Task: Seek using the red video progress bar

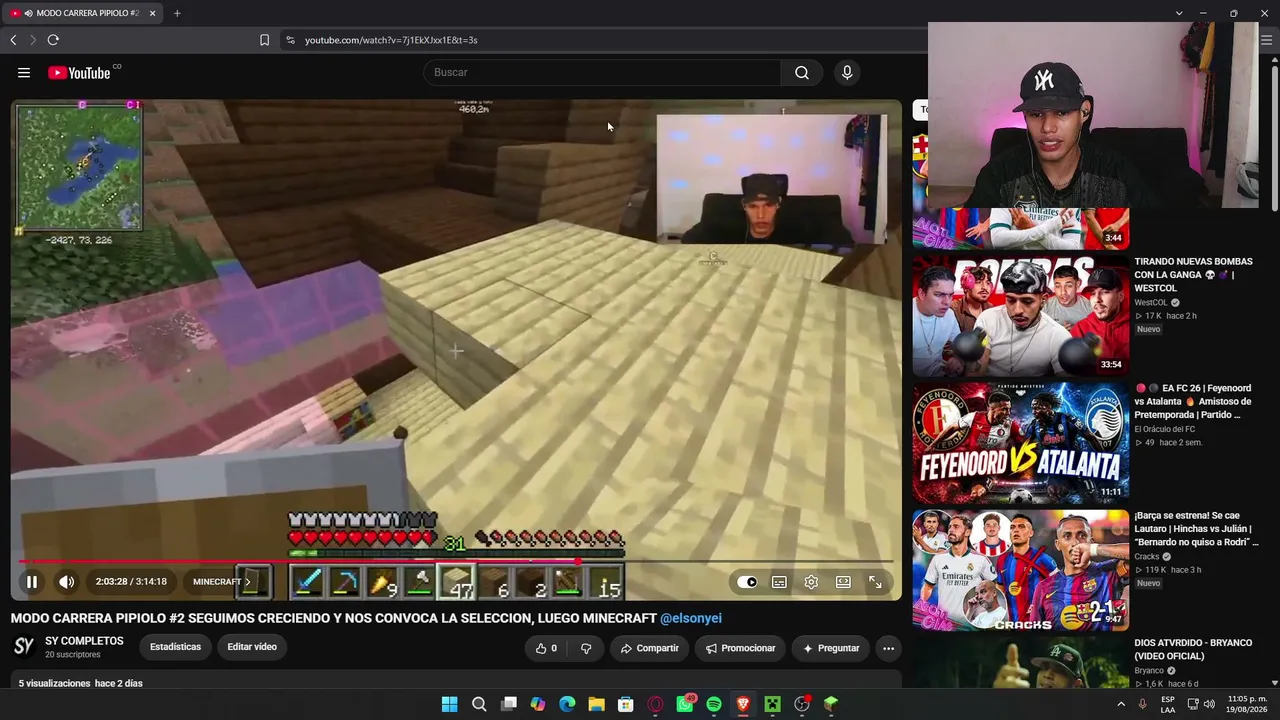Action: pos(455,561)
